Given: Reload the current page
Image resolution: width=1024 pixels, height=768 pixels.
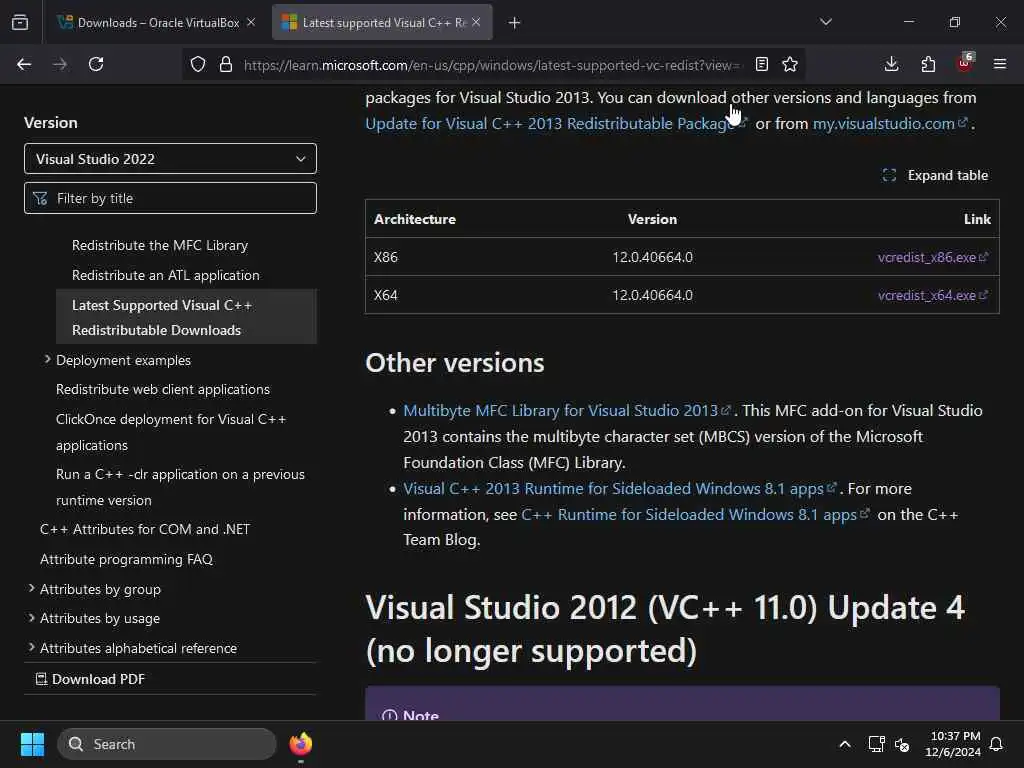Looking at the screenshot, I should click(x=96, y=64).
